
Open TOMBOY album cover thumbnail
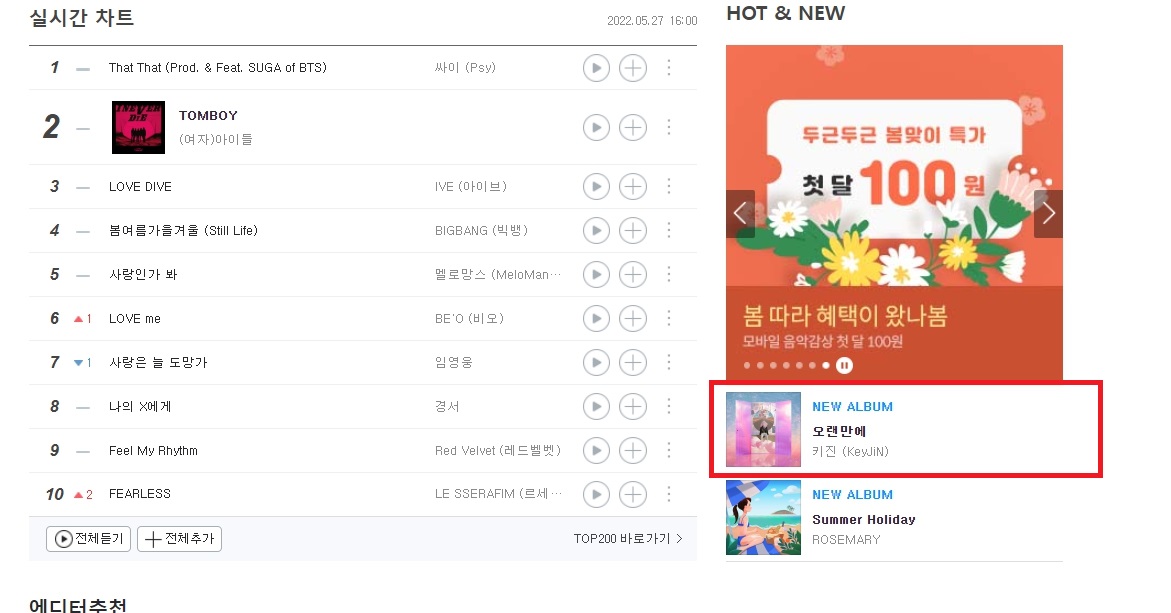[138, 128]
